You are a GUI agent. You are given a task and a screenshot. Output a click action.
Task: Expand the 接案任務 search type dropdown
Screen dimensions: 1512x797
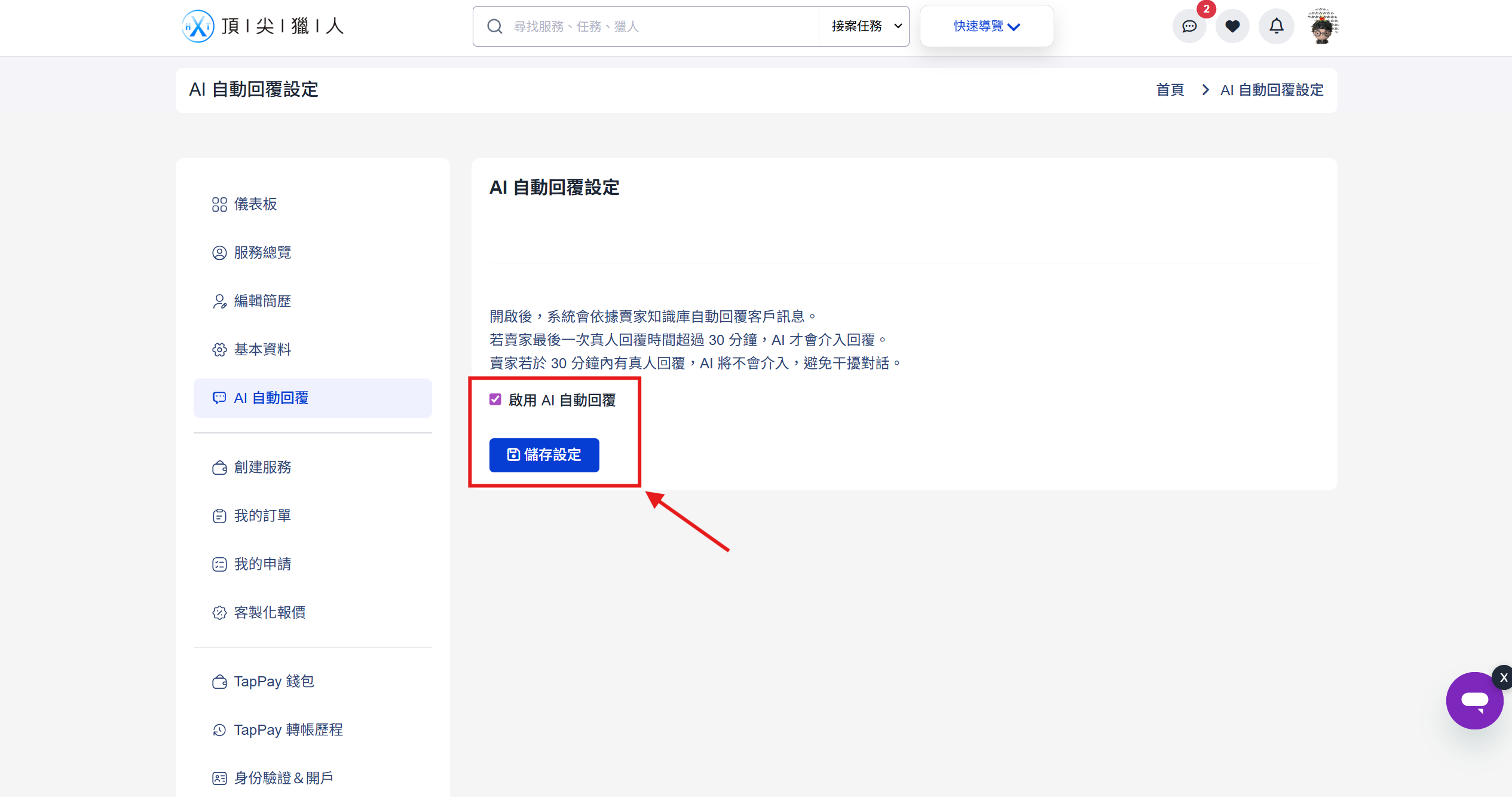tap(865, 26)
